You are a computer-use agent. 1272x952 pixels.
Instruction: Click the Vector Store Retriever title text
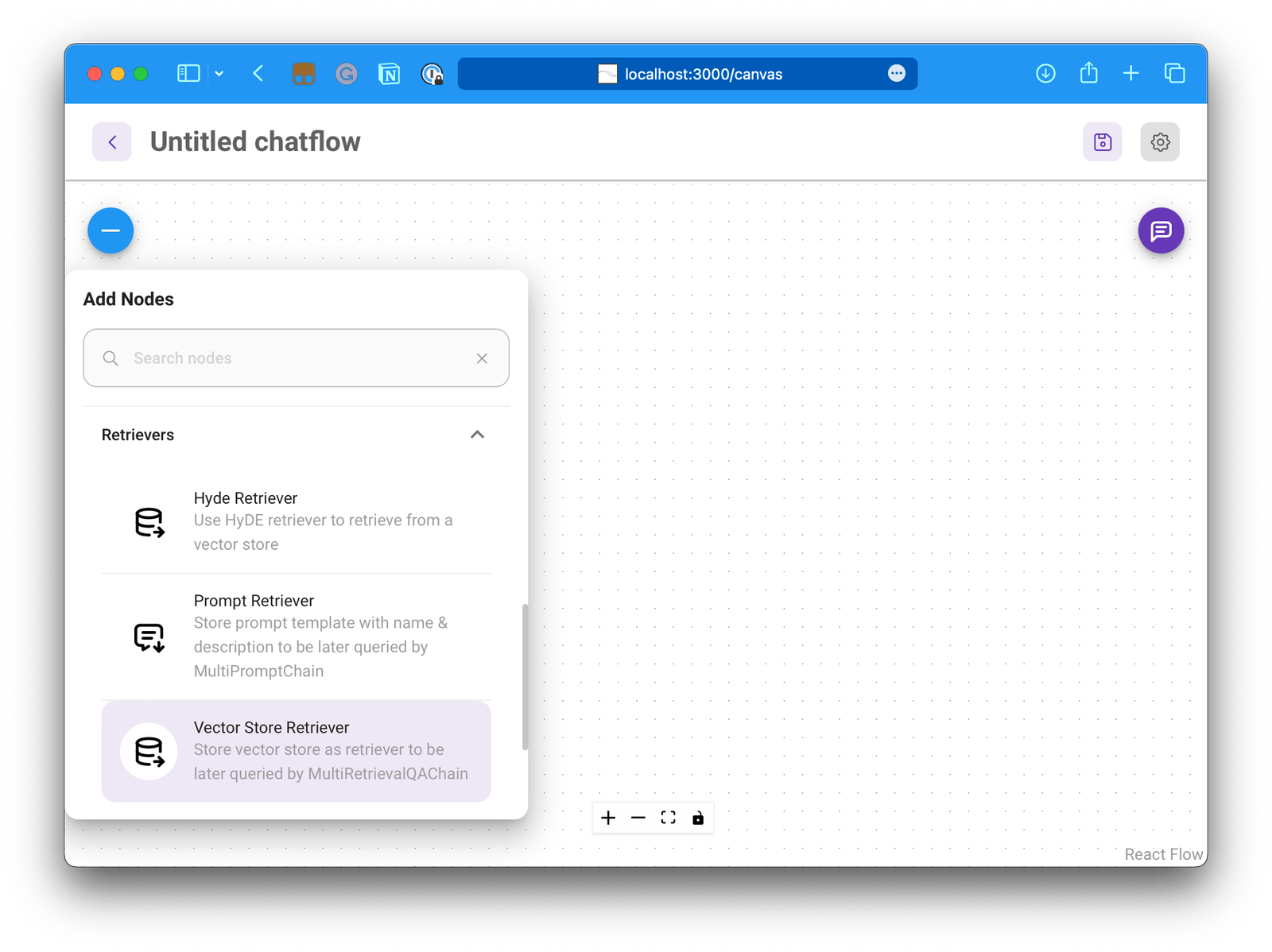(271, 727)
